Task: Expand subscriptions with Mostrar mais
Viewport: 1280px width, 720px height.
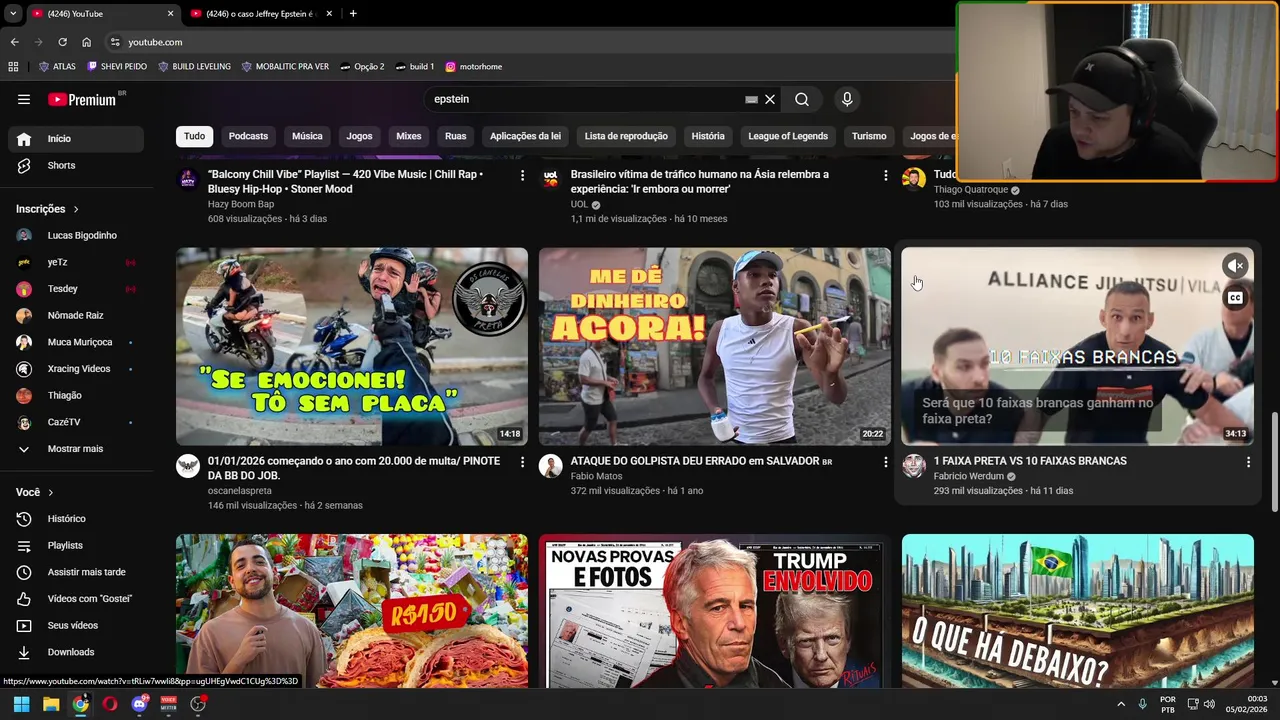Action: pyautogui.click(x=76, y=449)
